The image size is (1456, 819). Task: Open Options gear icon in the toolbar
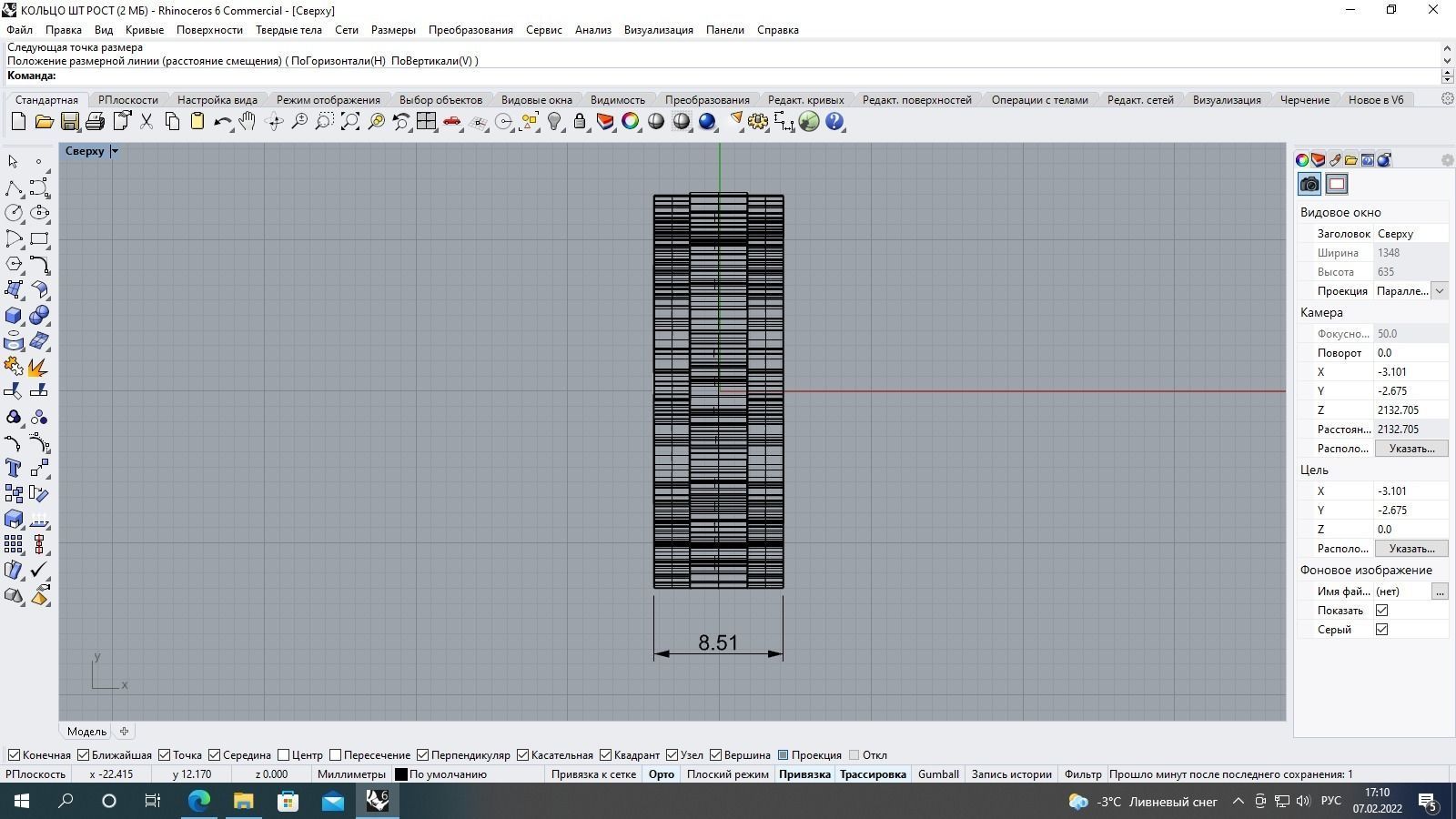pos(758,122)
